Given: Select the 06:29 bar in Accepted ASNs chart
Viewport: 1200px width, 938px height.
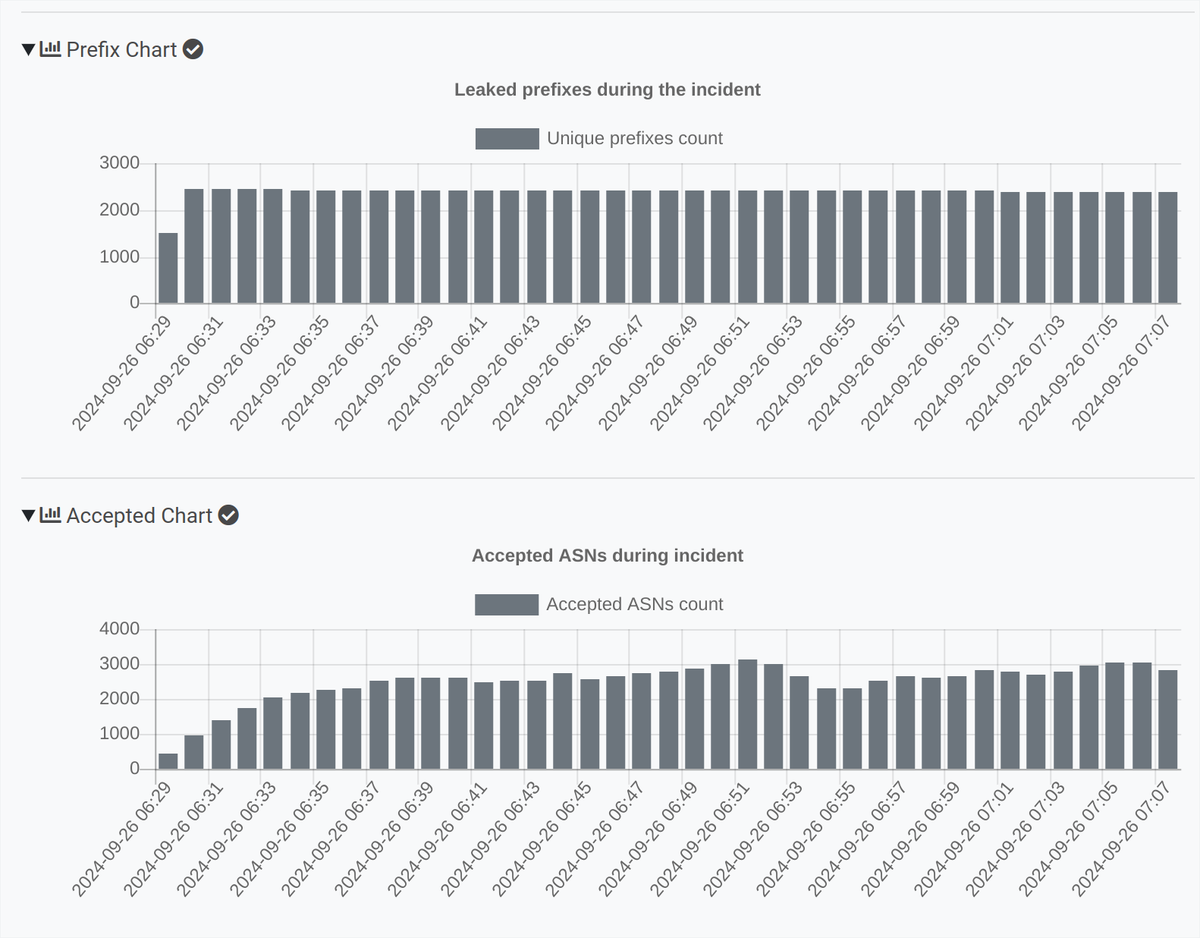Looking at the screenshot, I should 168,761.
